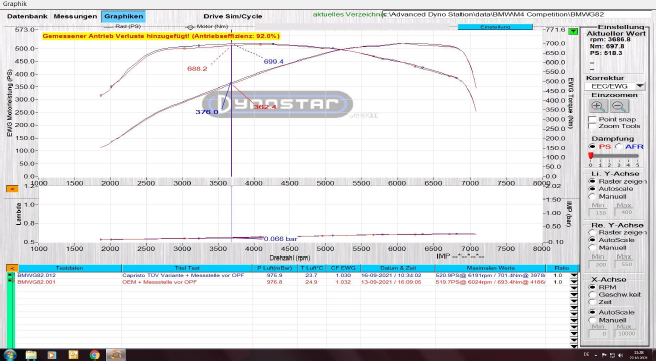Image resolution: width=656 pixels, height=362 pixels.
Task: Click the orange arrow left of Testdaten header
Action: pos(12,268)
